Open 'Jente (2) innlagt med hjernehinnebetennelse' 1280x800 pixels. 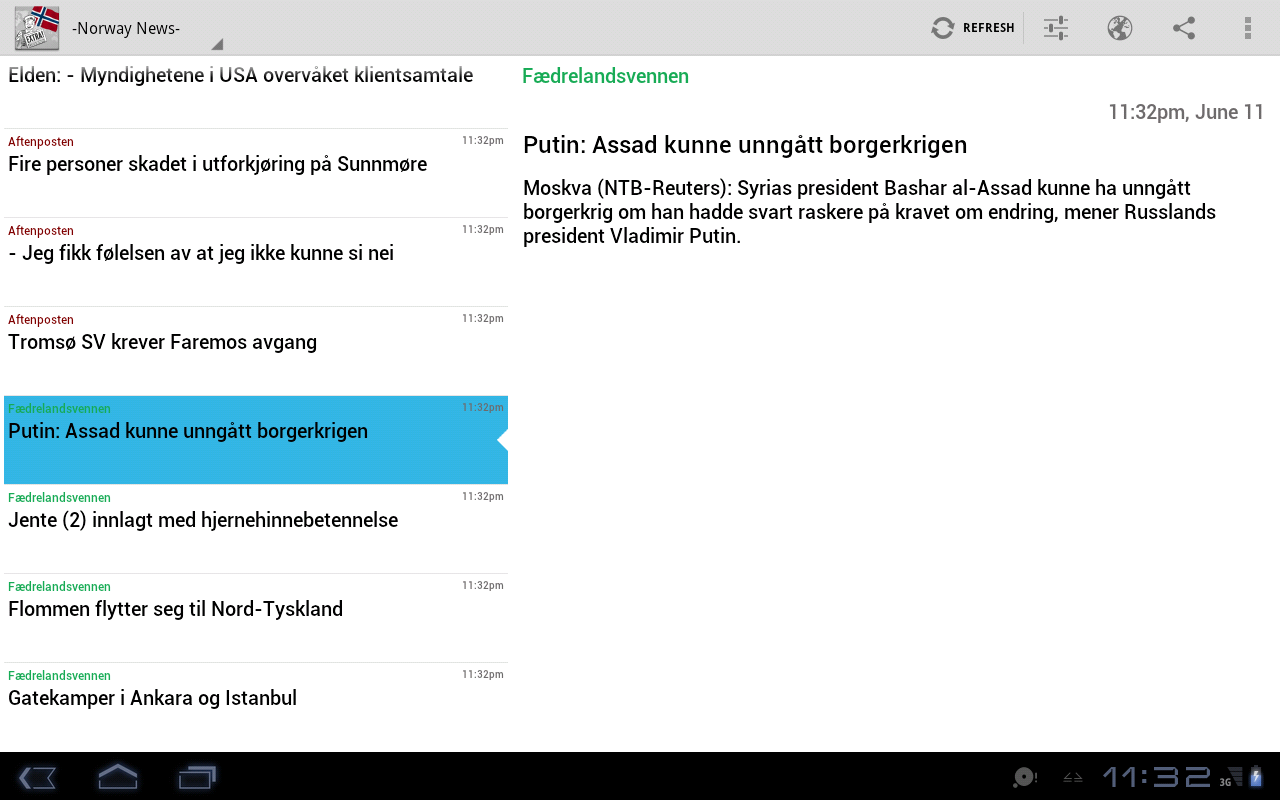256,529
